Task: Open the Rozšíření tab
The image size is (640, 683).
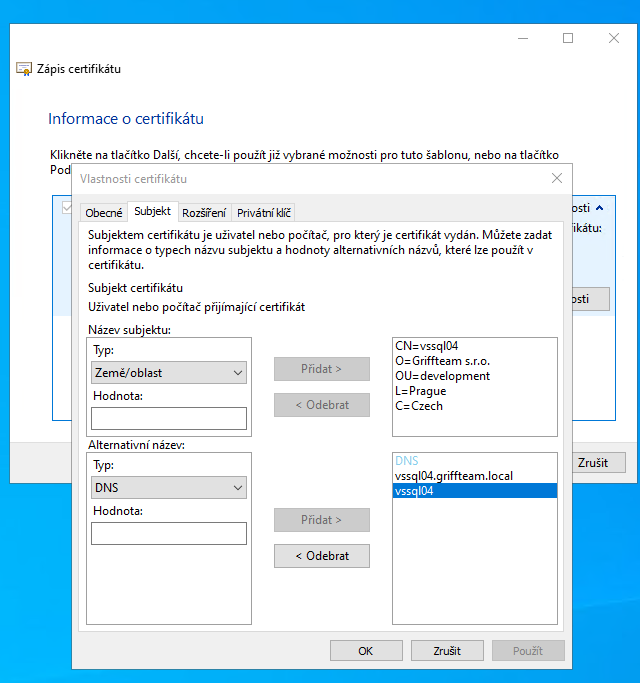Action: [x=204, y=213]
